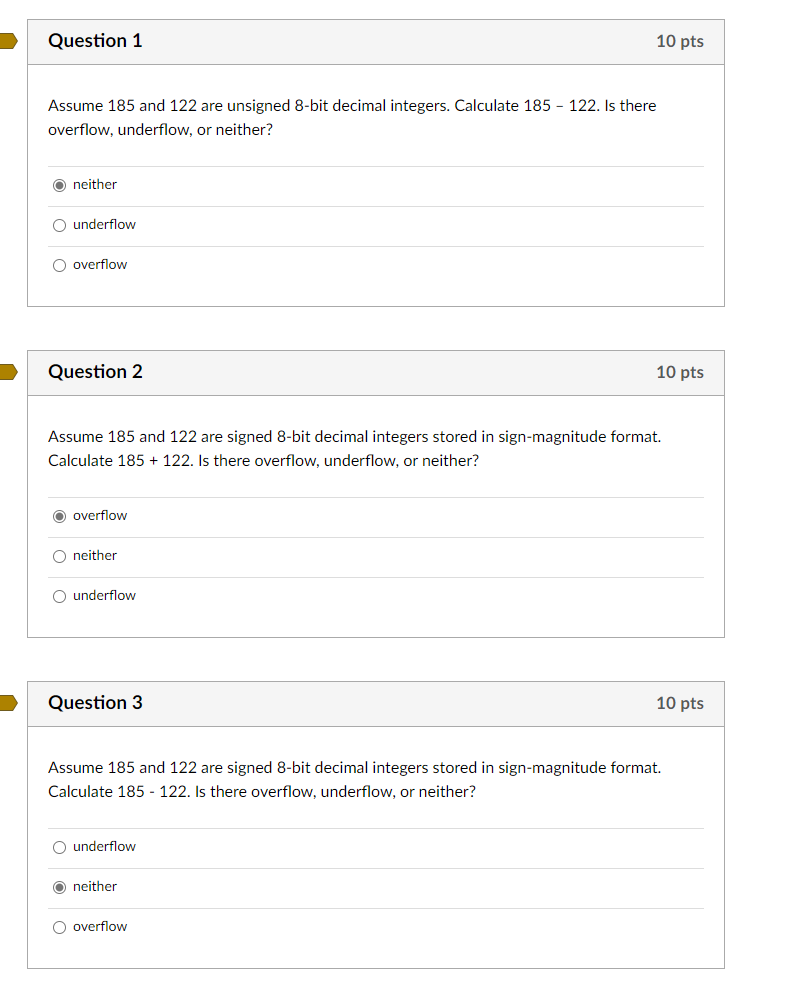This screenshot has width=806, height=993.
Task: Click the Question 1 header title
Action: tap(95, 41)
